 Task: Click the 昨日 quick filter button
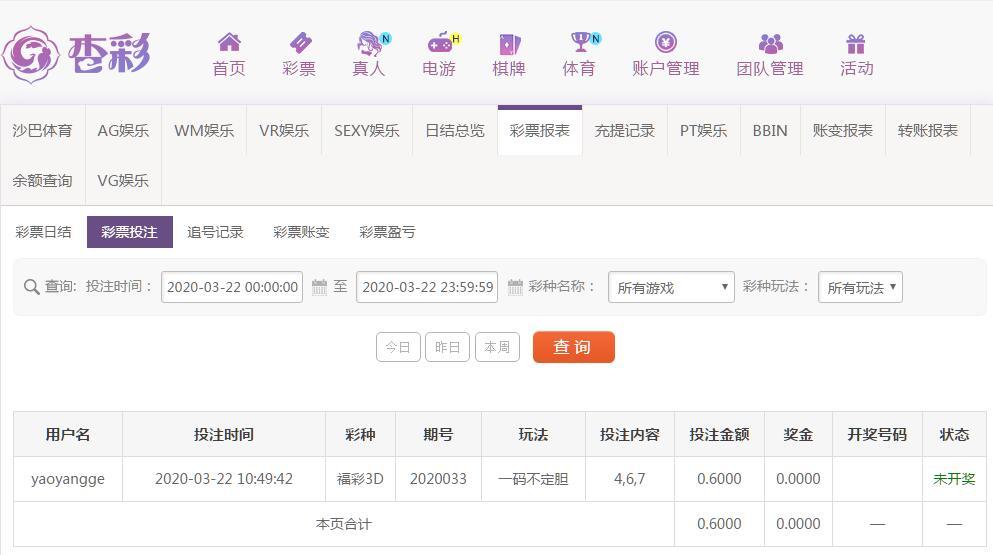click(x=447, y=347)
